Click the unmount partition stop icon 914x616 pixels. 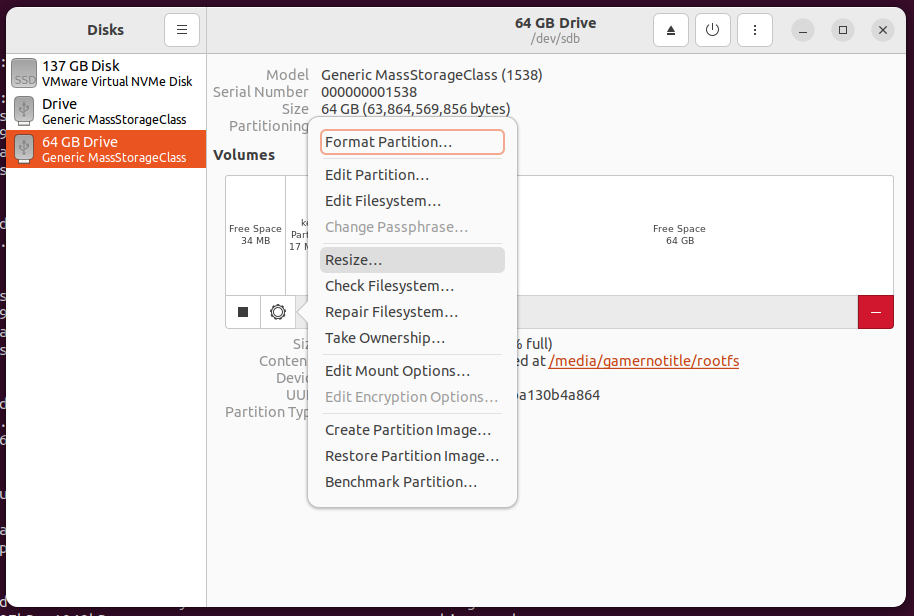tap(243, 312)
